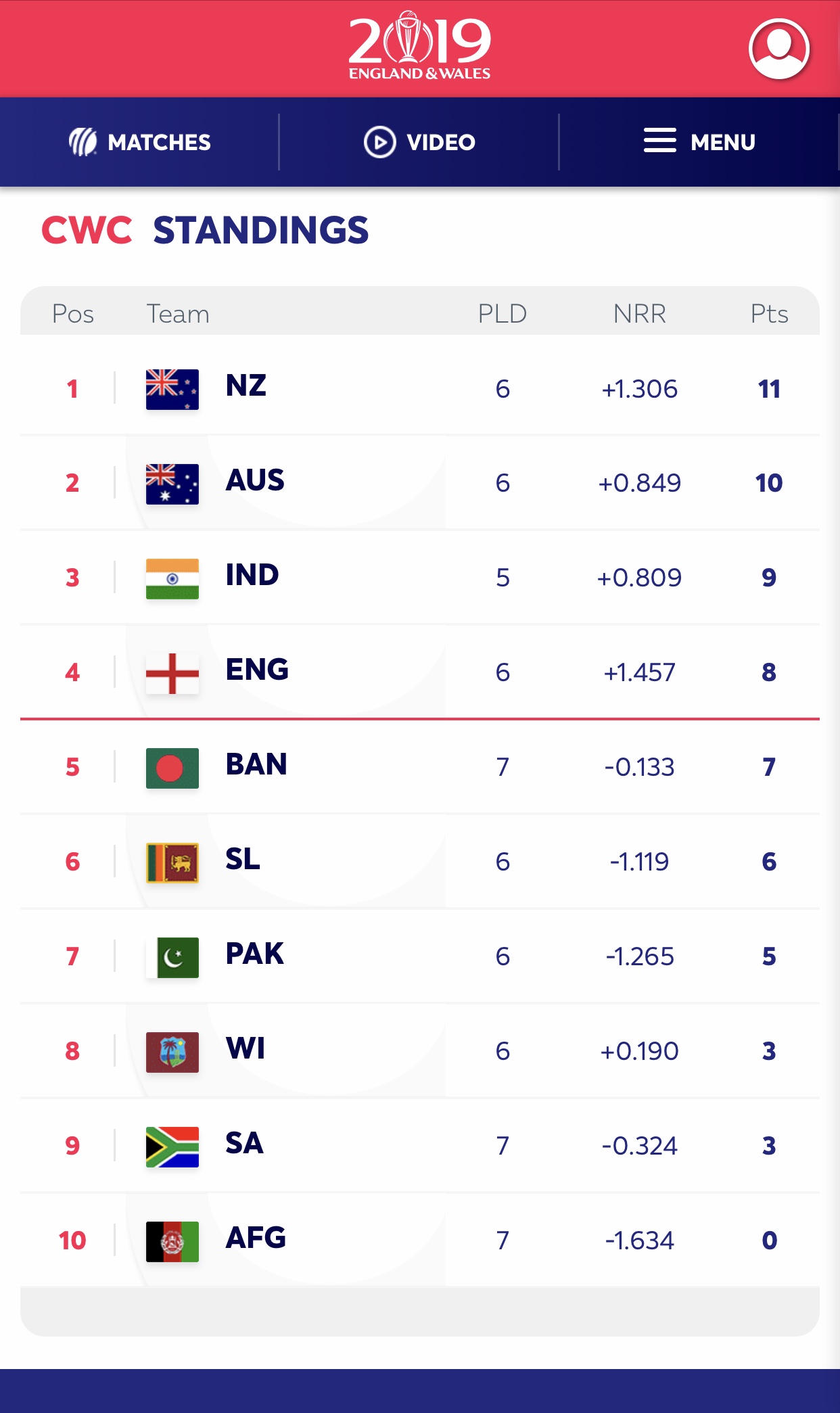
Task: Click the New Zealand flag icon
Action: (172, 389)
